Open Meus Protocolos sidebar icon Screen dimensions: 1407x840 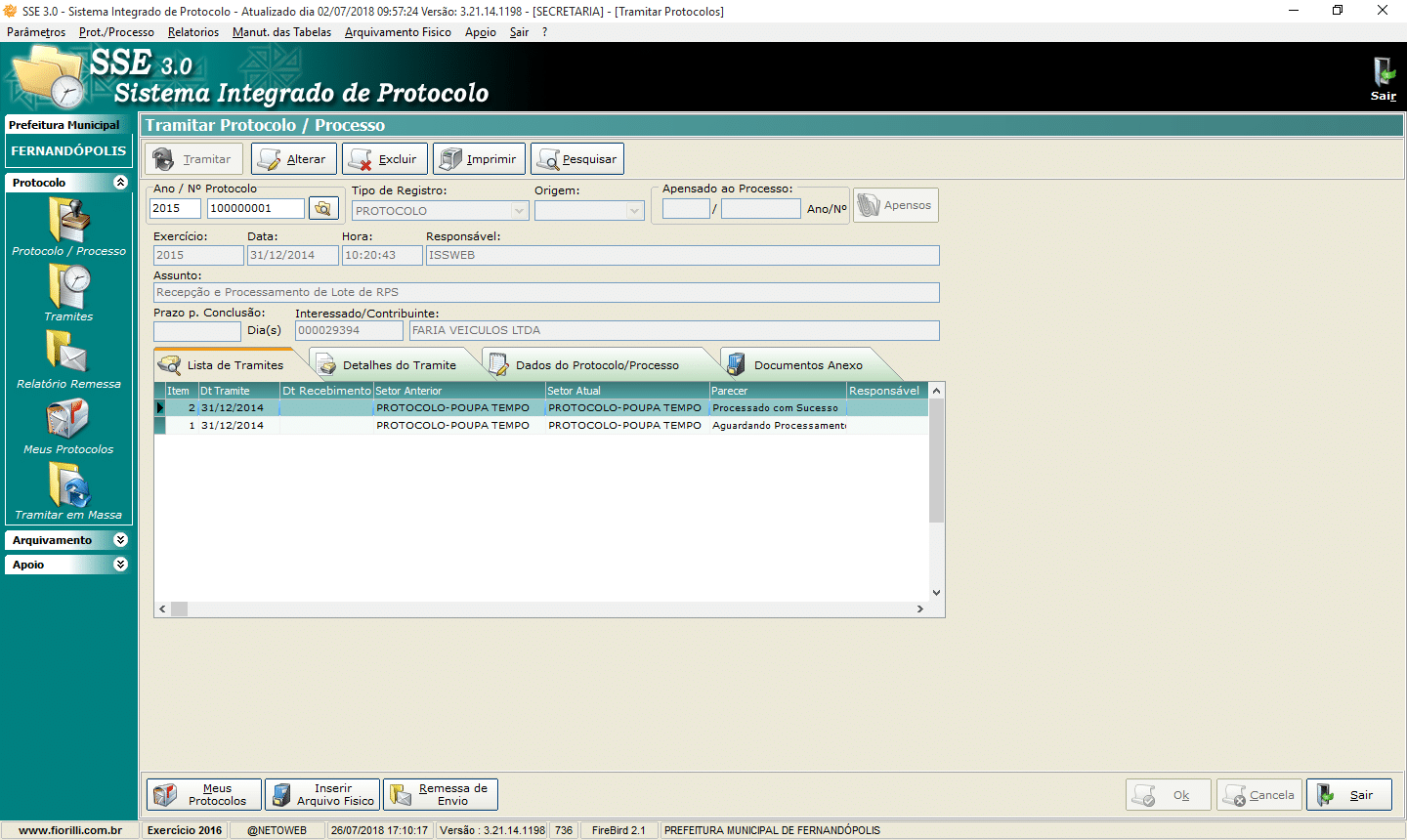click(x=68, y=420)
